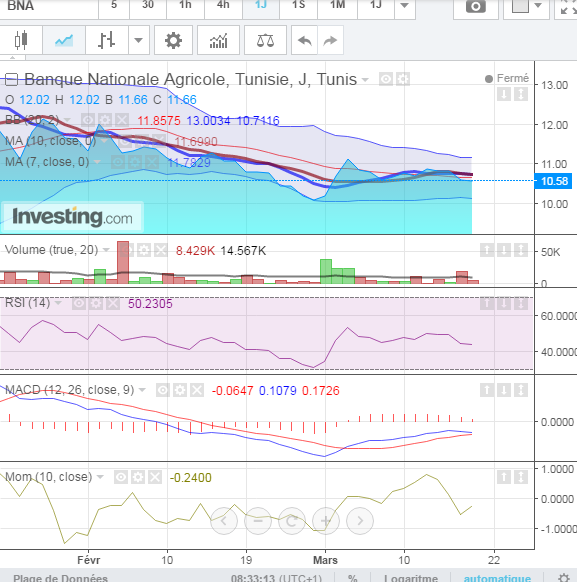The image size is (577, 582).
Task: Reset chart view with circular arrow
Action: (x=292, y=521)
